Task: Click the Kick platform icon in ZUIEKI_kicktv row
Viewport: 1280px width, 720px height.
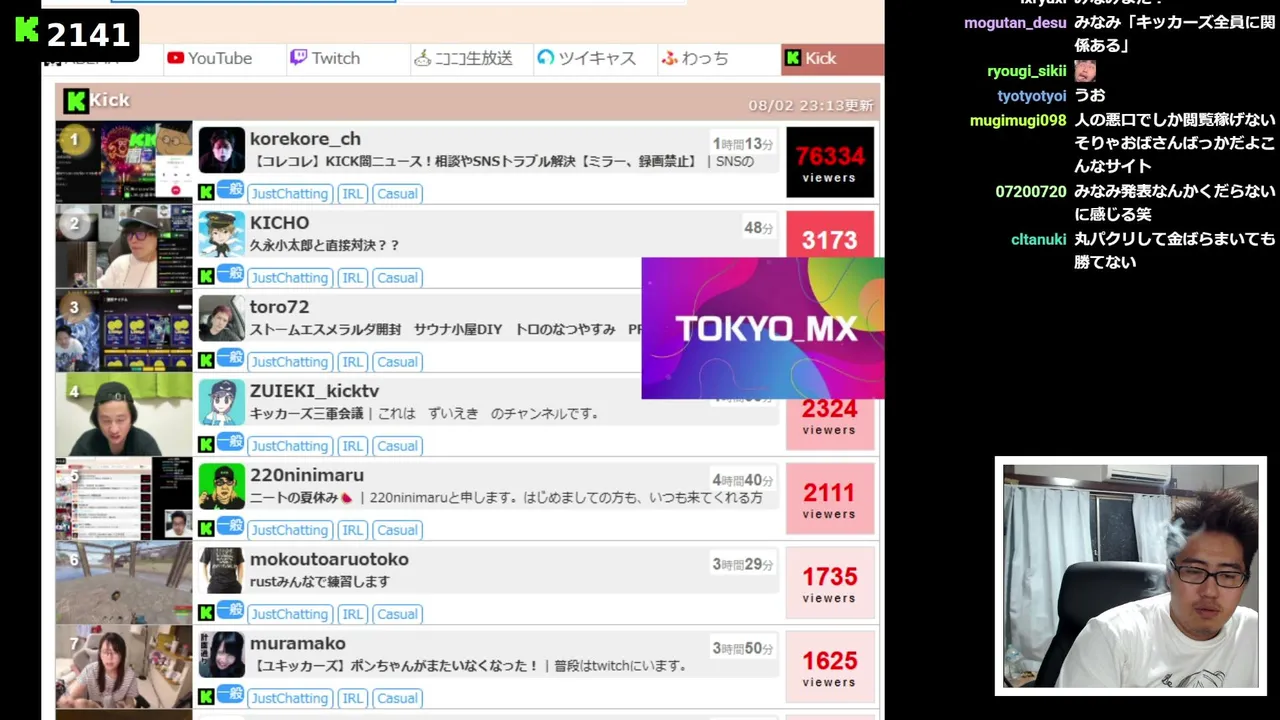Action: coord(206,445)
